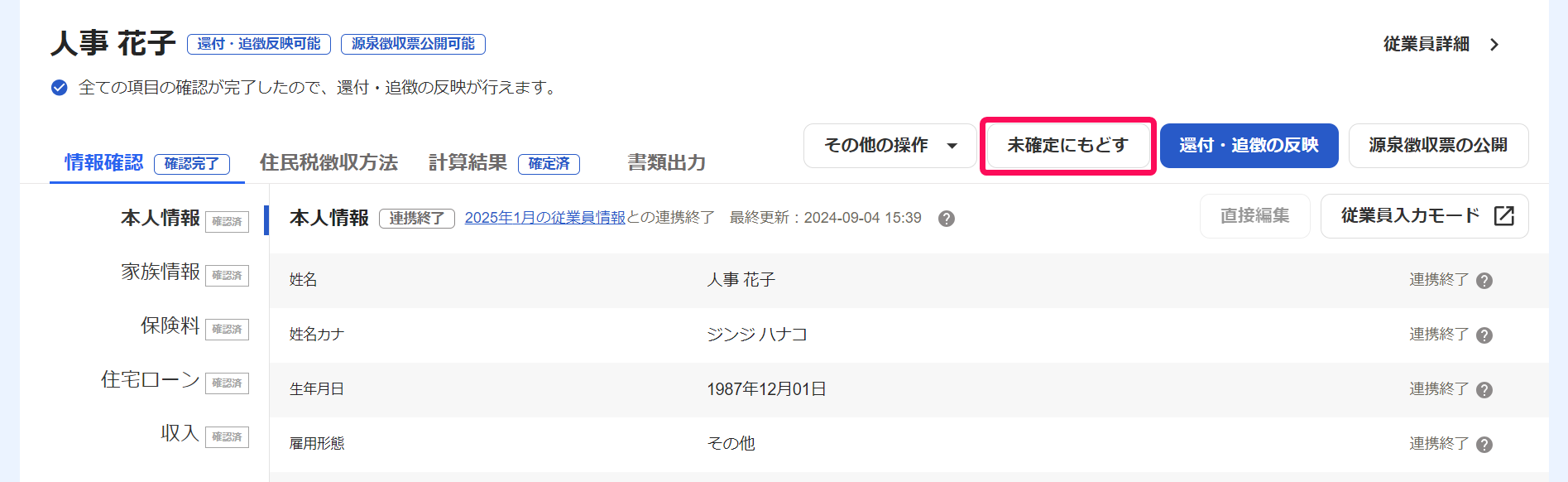Click help icon in 姓名 row
The image size is (1568, 482).
[x=1484, y=281]
